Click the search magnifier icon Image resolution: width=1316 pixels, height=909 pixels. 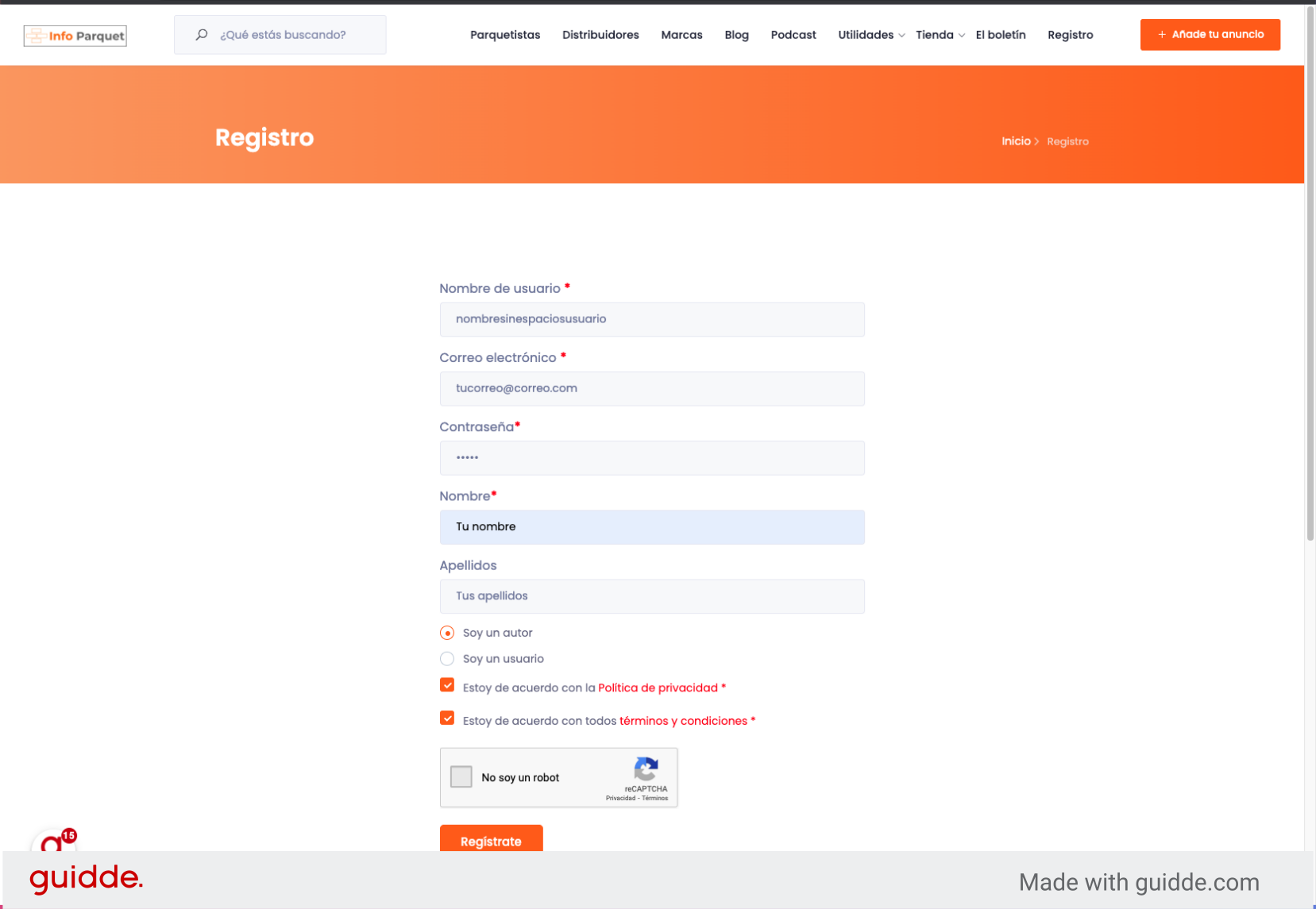point(202,35)
